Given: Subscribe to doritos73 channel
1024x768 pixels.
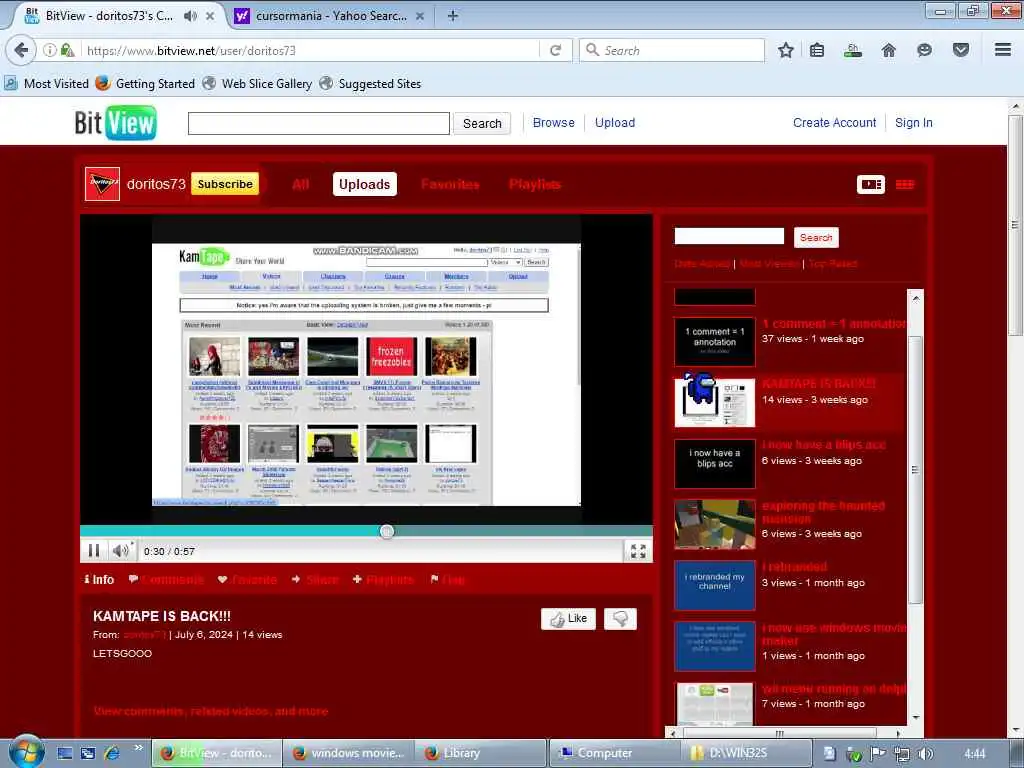Looking at the screenshot, I should (x=225, y=184).
